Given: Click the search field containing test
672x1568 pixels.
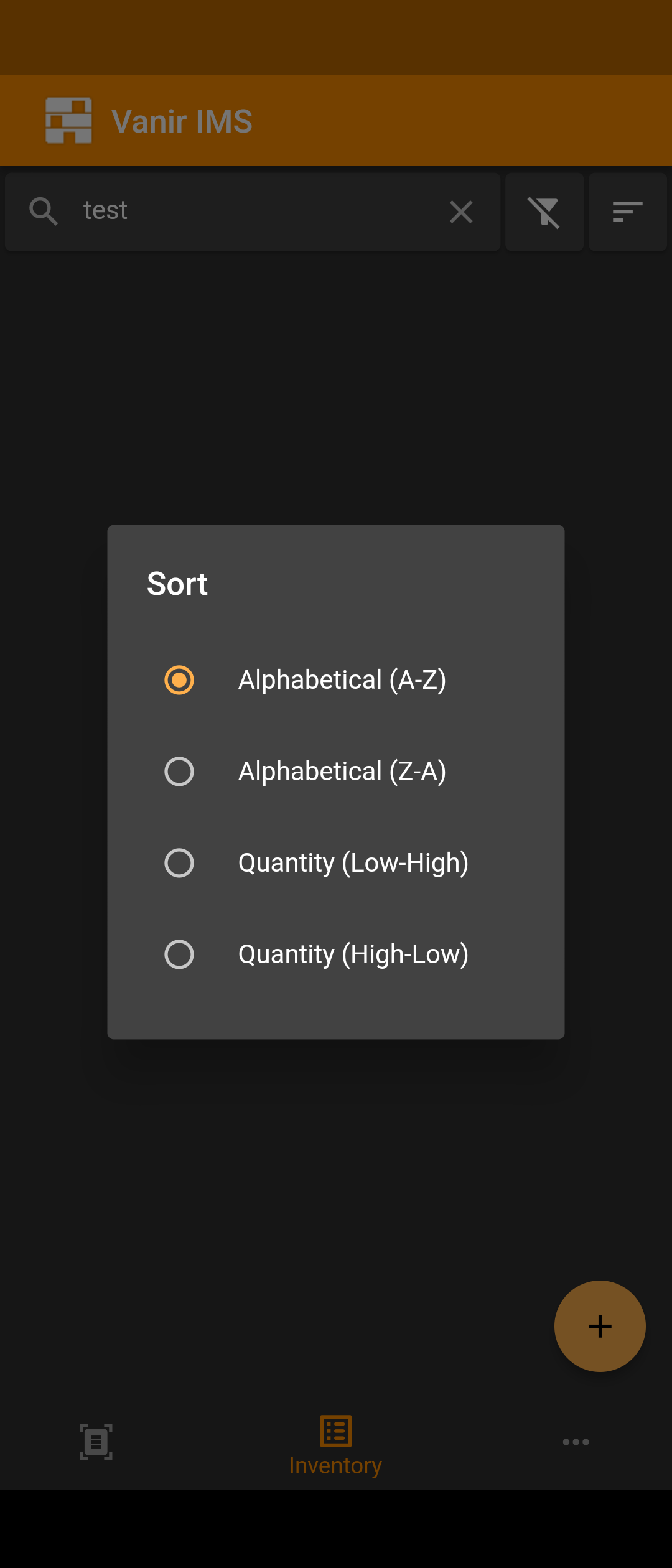Looking at the screenshot, I should 249,211.
